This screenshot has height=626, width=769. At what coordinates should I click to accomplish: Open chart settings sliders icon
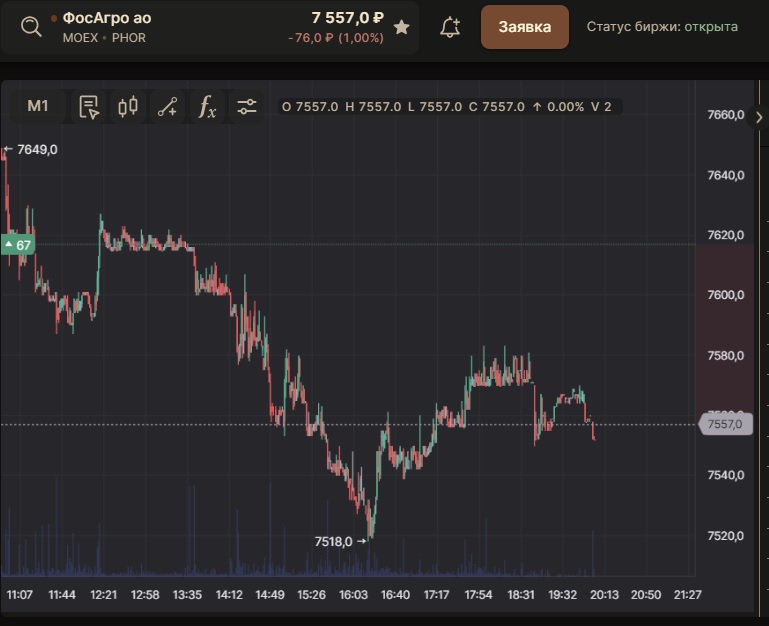[247, 106]
